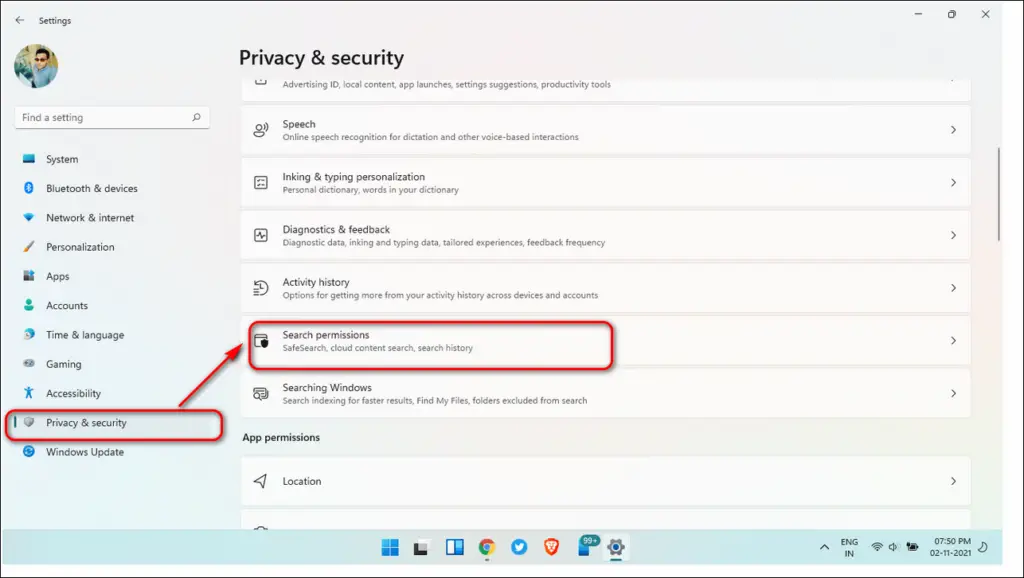The width and height of the screenshot is (1024, 578).
Task: Click the ENG IN language indicator
Action: pos(849,547)
